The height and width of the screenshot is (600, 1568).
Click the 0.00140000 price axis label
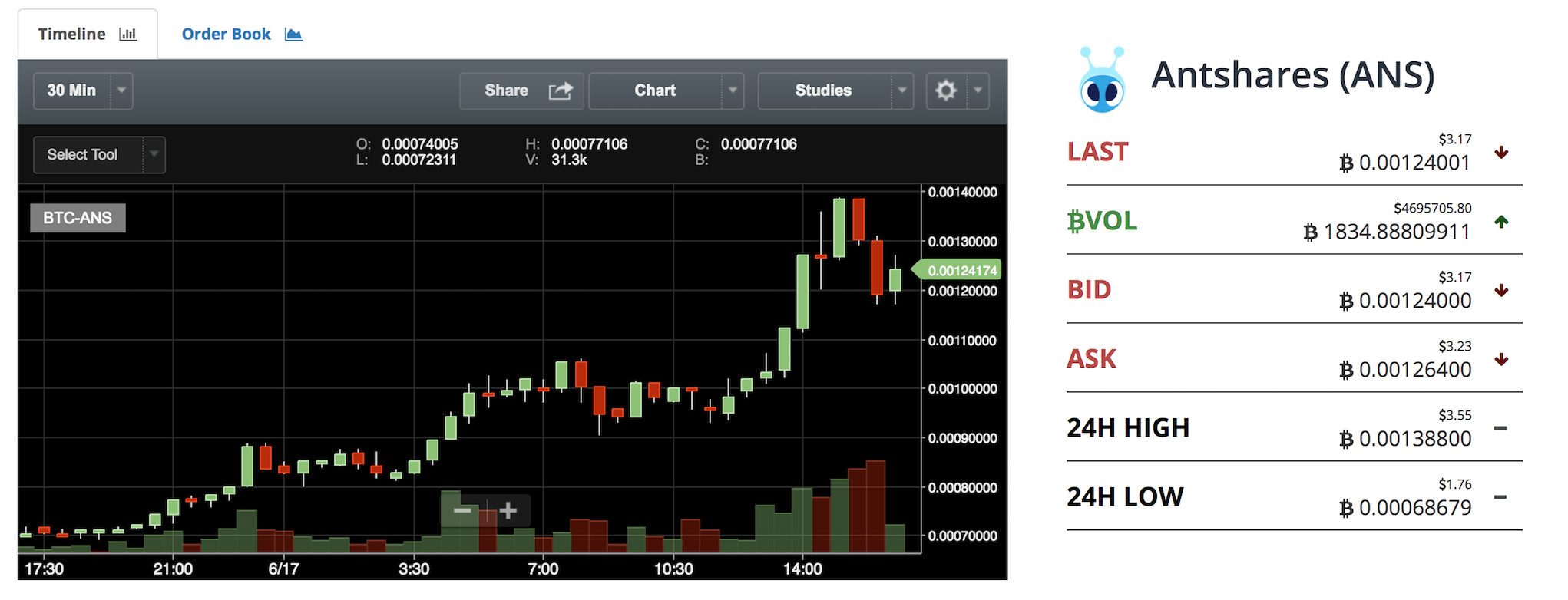963,193
